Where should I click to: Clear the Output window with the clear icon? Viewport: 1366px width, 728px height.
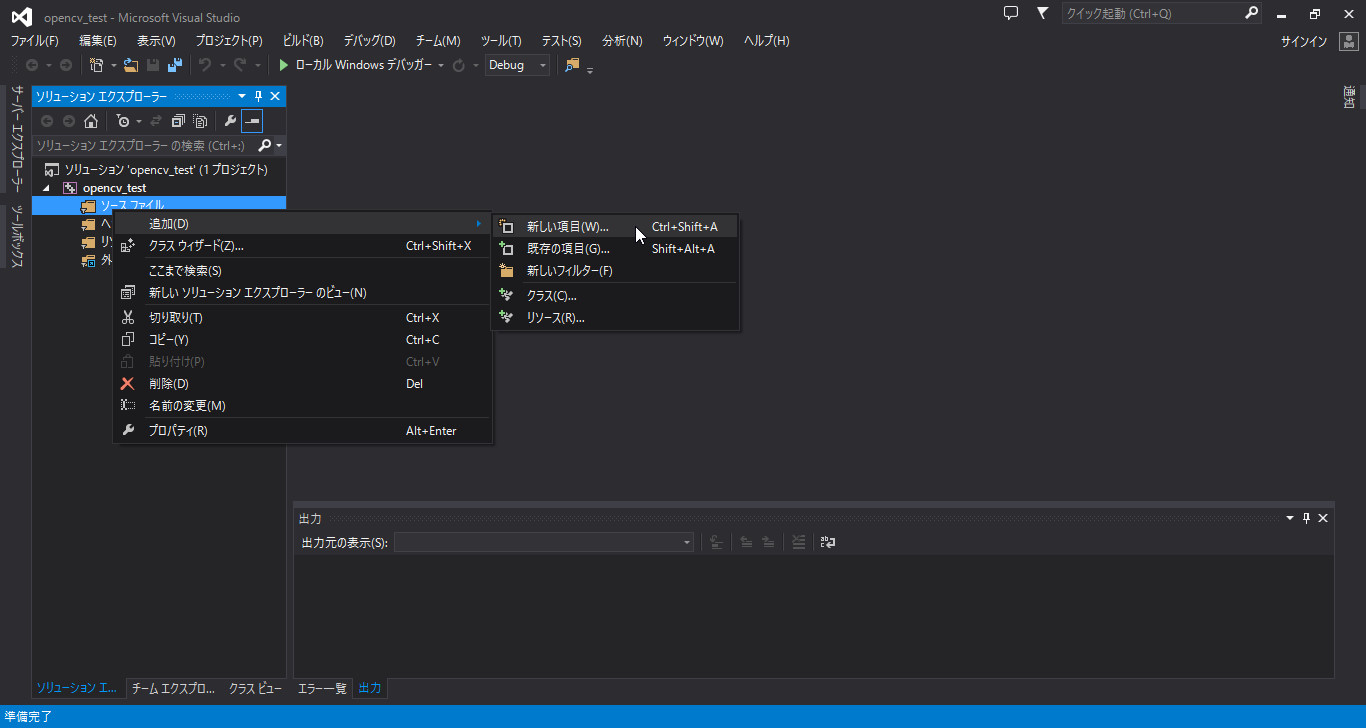(x=799, y=541)
